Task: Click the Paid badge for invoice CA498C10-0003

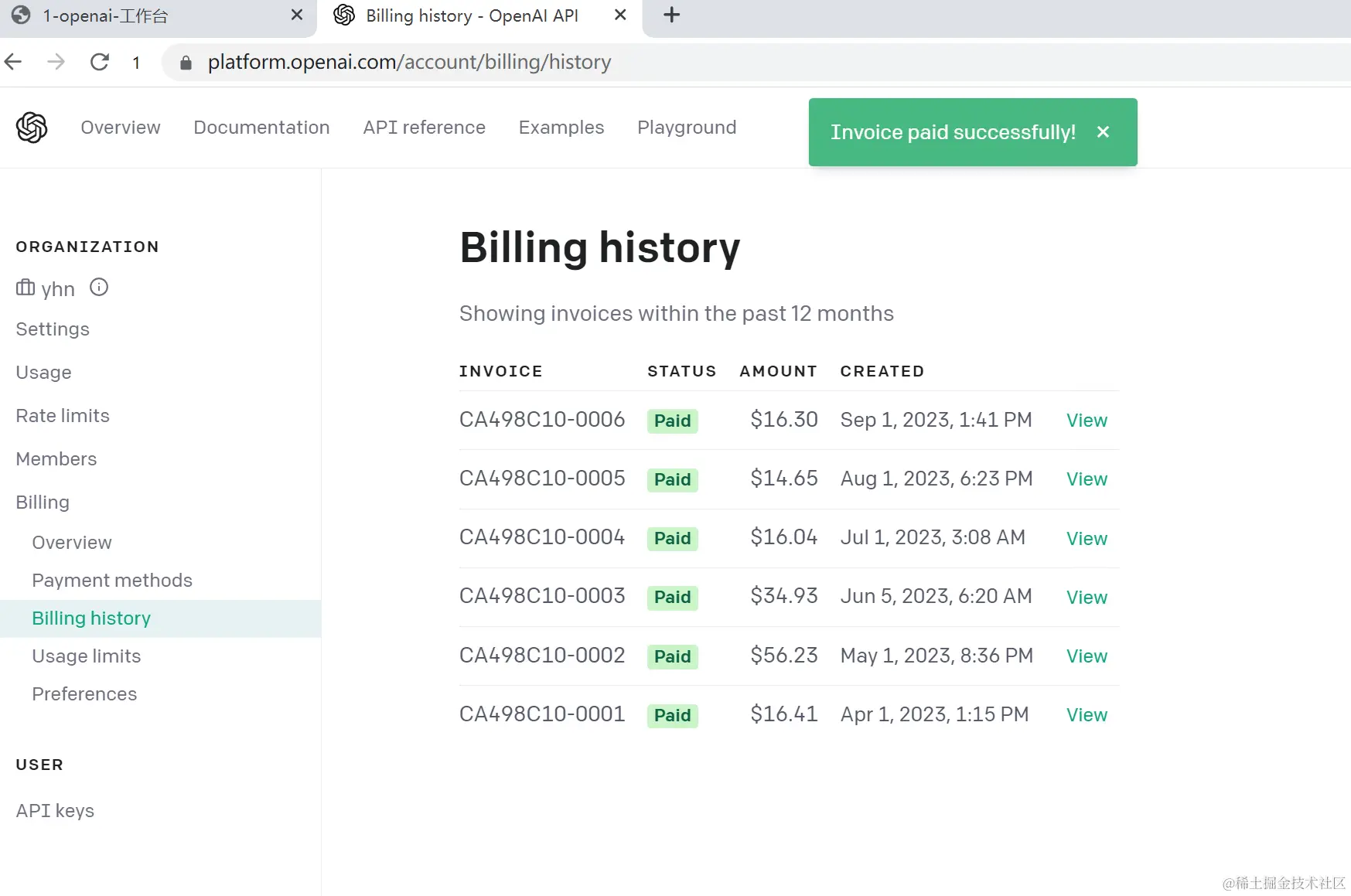Action: click(x=673, y=597)
